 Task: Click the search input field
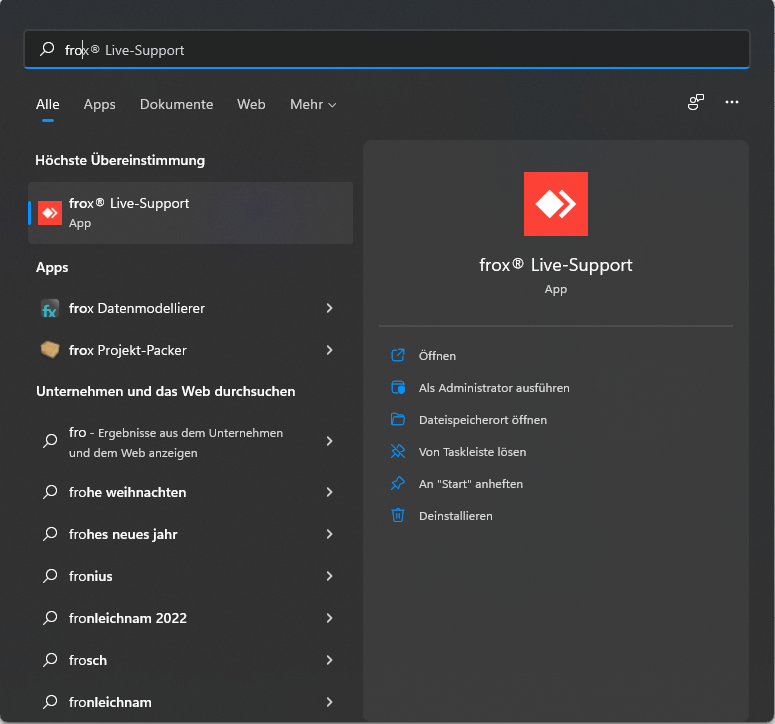tap(400, 50)
